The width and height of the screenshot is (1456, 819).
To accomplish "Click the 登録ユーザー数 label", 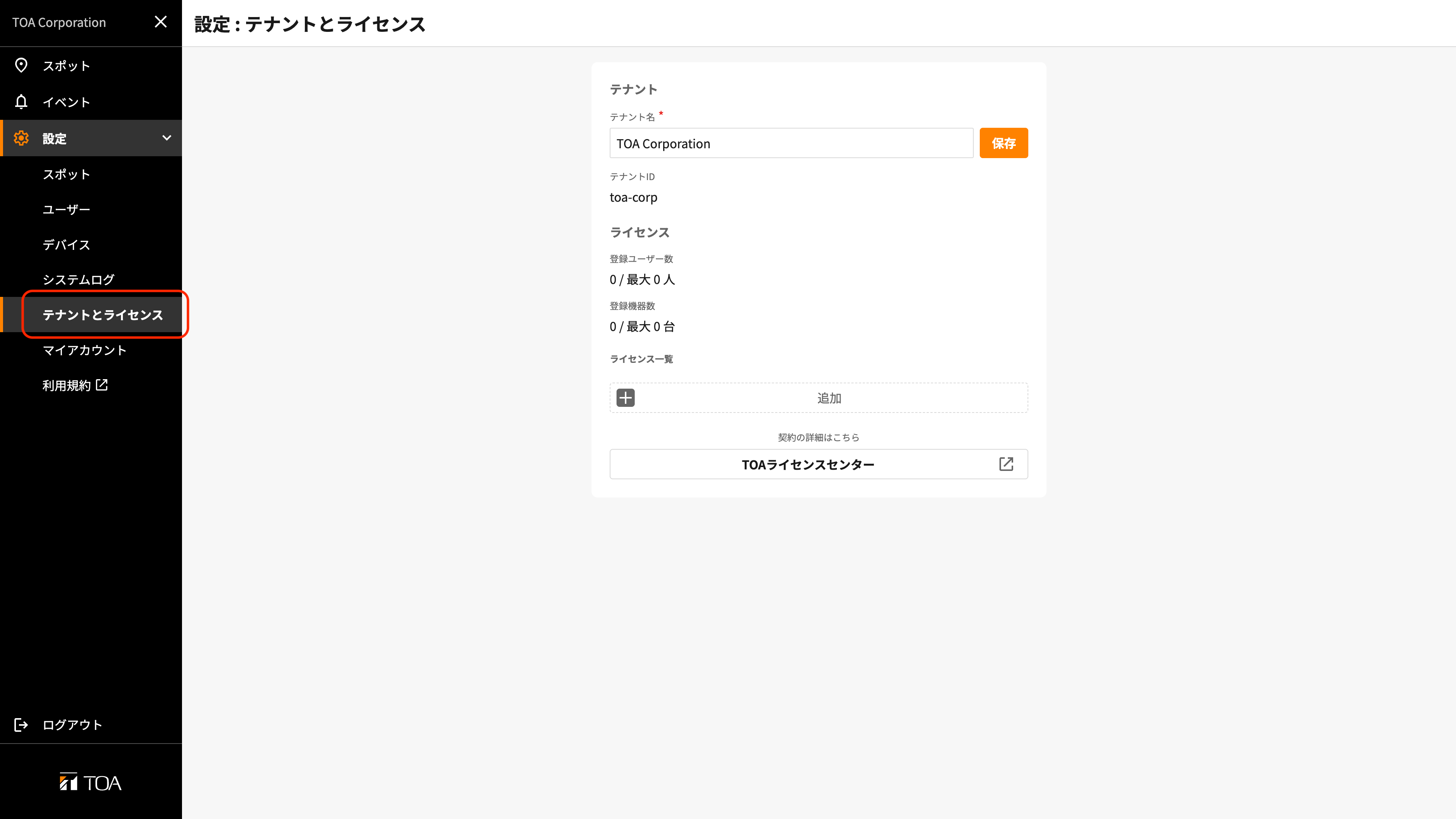I will pyautogui.click(x=641, y=258).
